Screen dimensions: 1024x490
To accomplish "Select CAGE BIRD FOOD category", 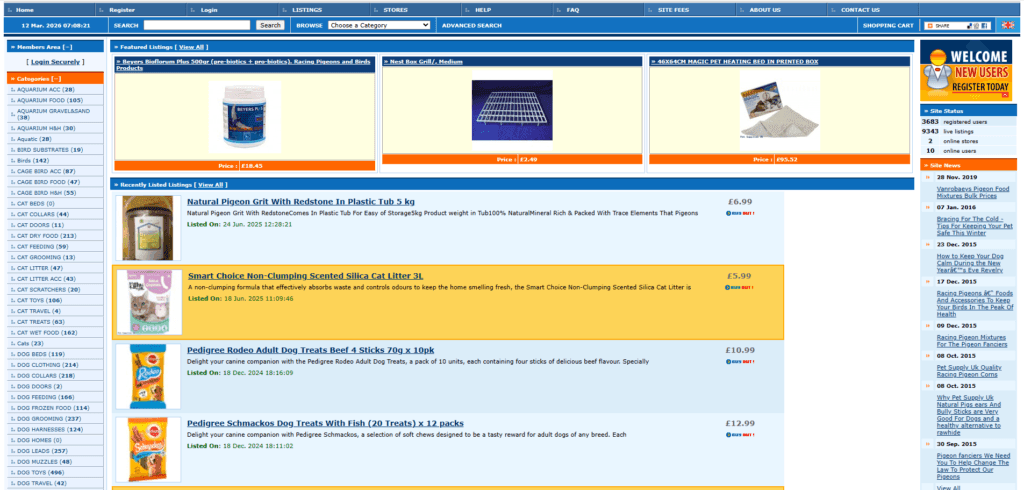I will tap(48, 182).
